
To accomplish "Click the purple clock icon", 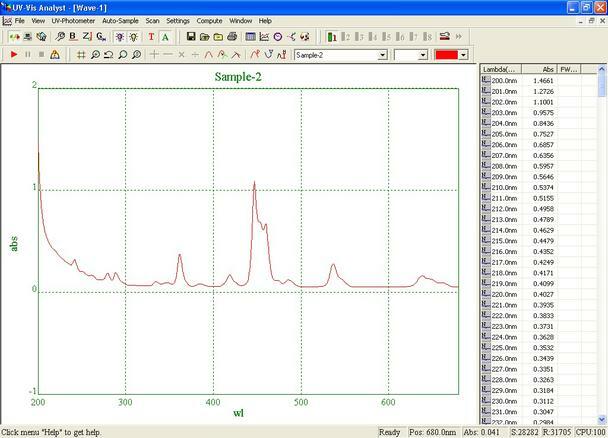I will pos(278,37).
